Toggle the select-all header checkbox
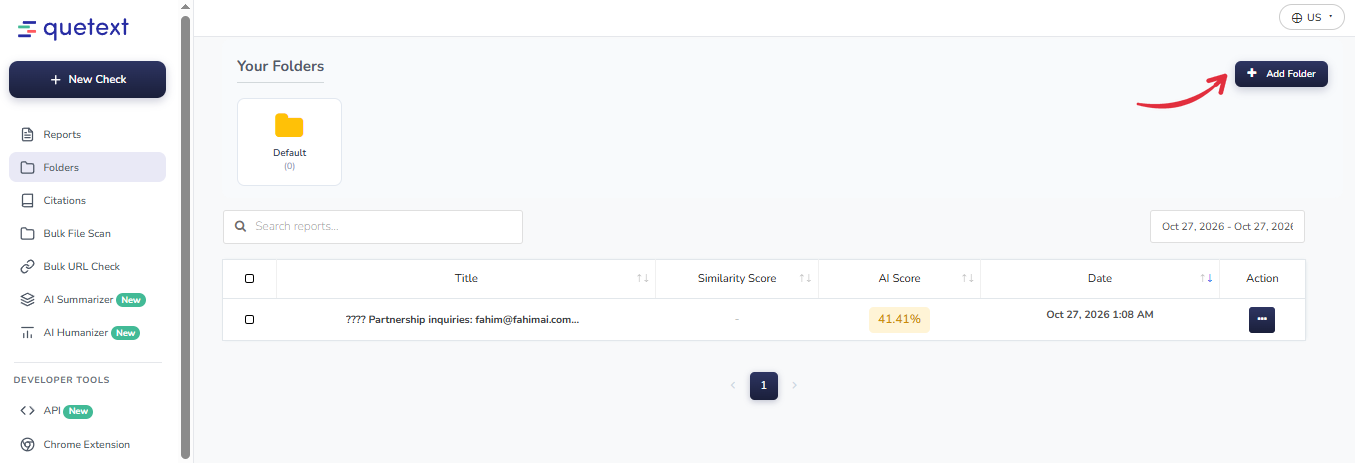The width and height of the screenshot is (1355, 463). (x=249, y=279)
